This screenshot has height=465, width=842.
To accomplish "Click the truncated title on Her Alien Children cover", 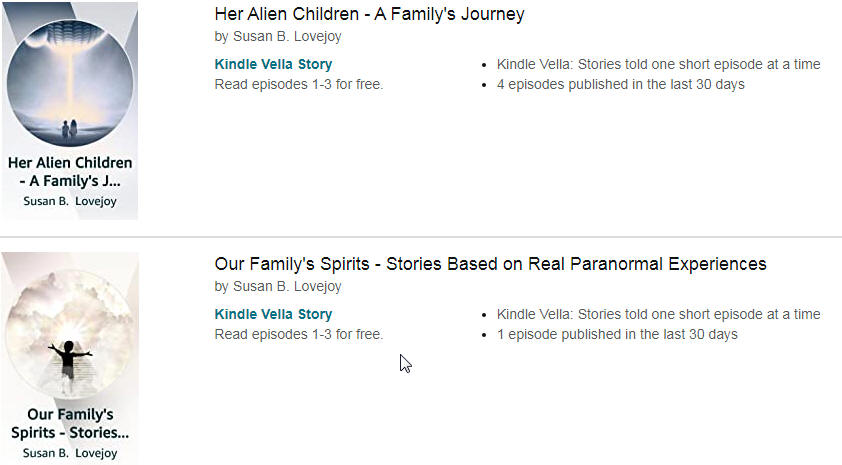I will pos(70,172).
